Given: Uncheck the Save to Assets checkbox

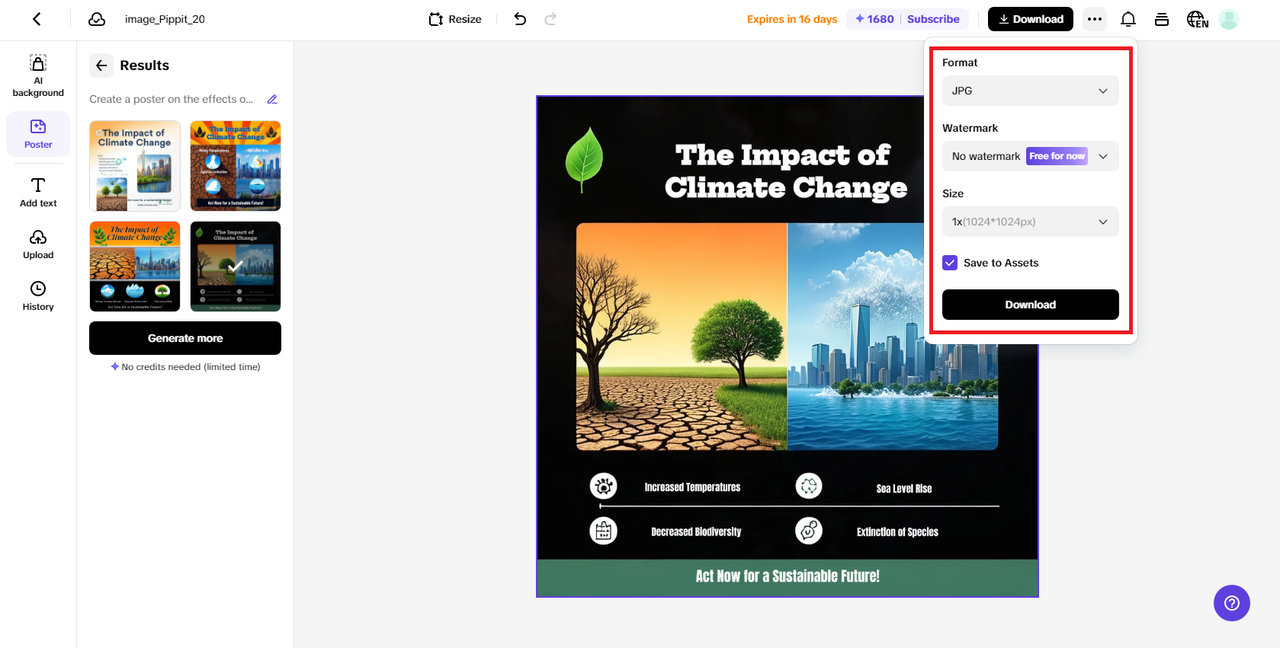Looking at the screenshot, I should pyautogui.click(x=950, y=263).
